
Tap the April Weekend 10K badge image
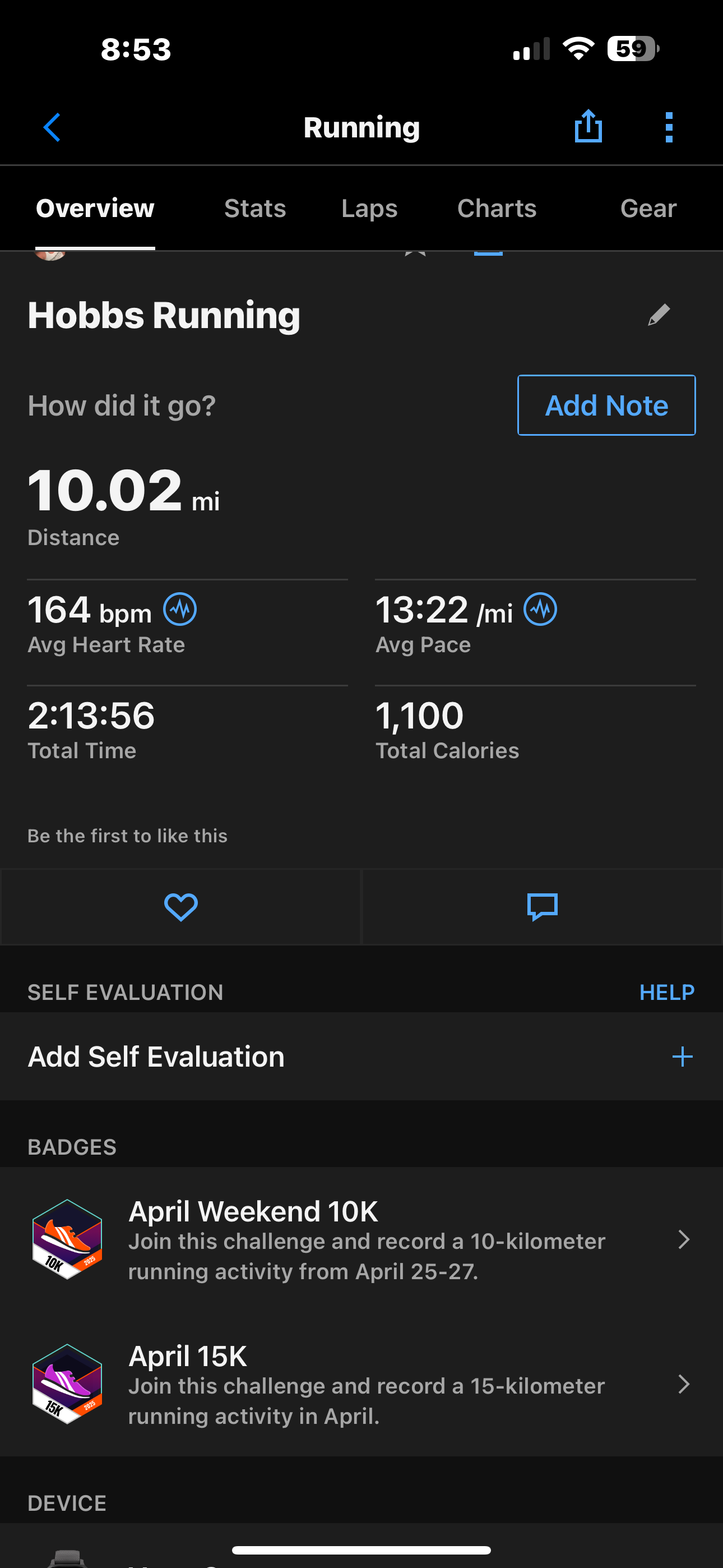(x=67, y=1239)
